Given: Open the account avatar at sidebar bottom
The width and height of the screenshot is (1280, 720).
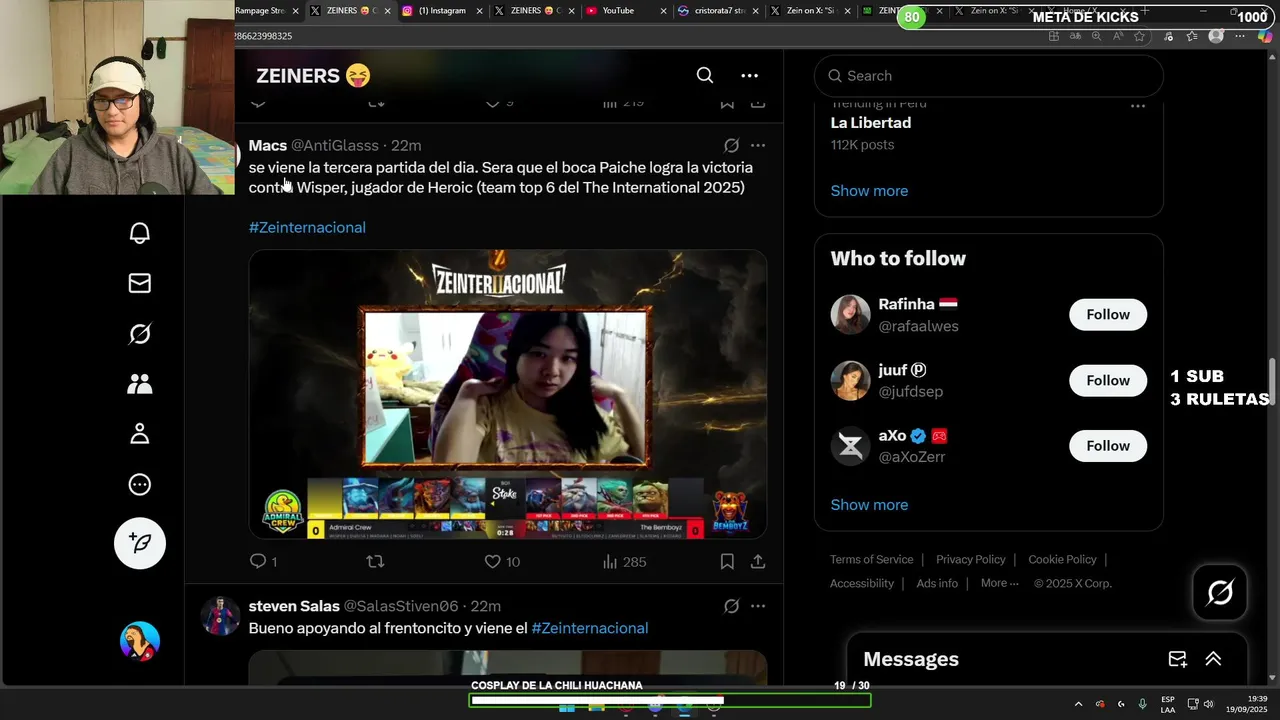Looking at the screenshot, I should tap(140, 641).
